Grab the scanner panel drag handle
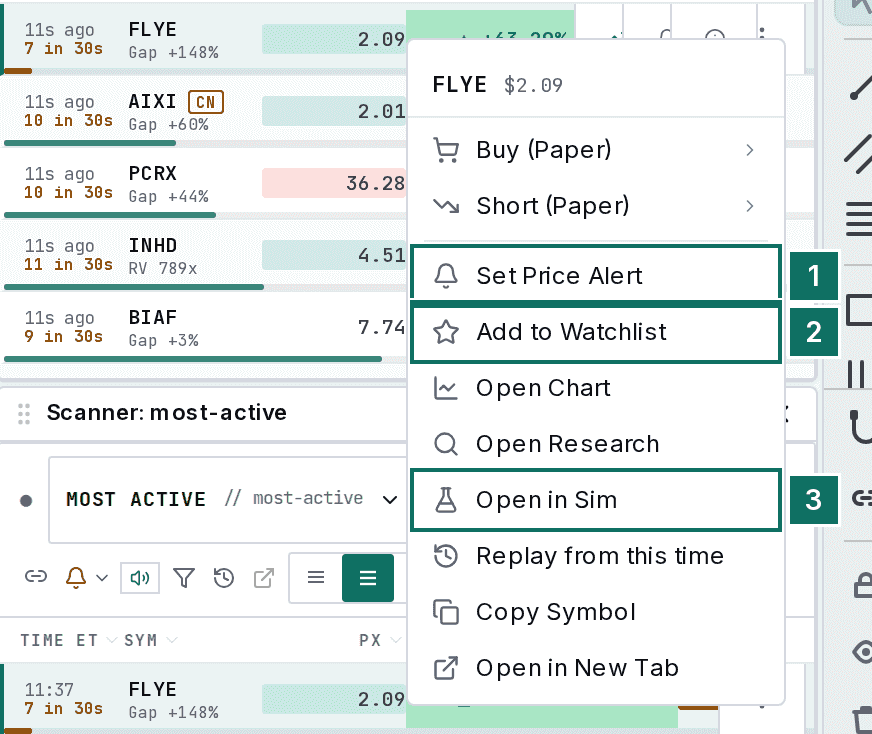Viewport: 872px width, 734px height. (24, 414)
